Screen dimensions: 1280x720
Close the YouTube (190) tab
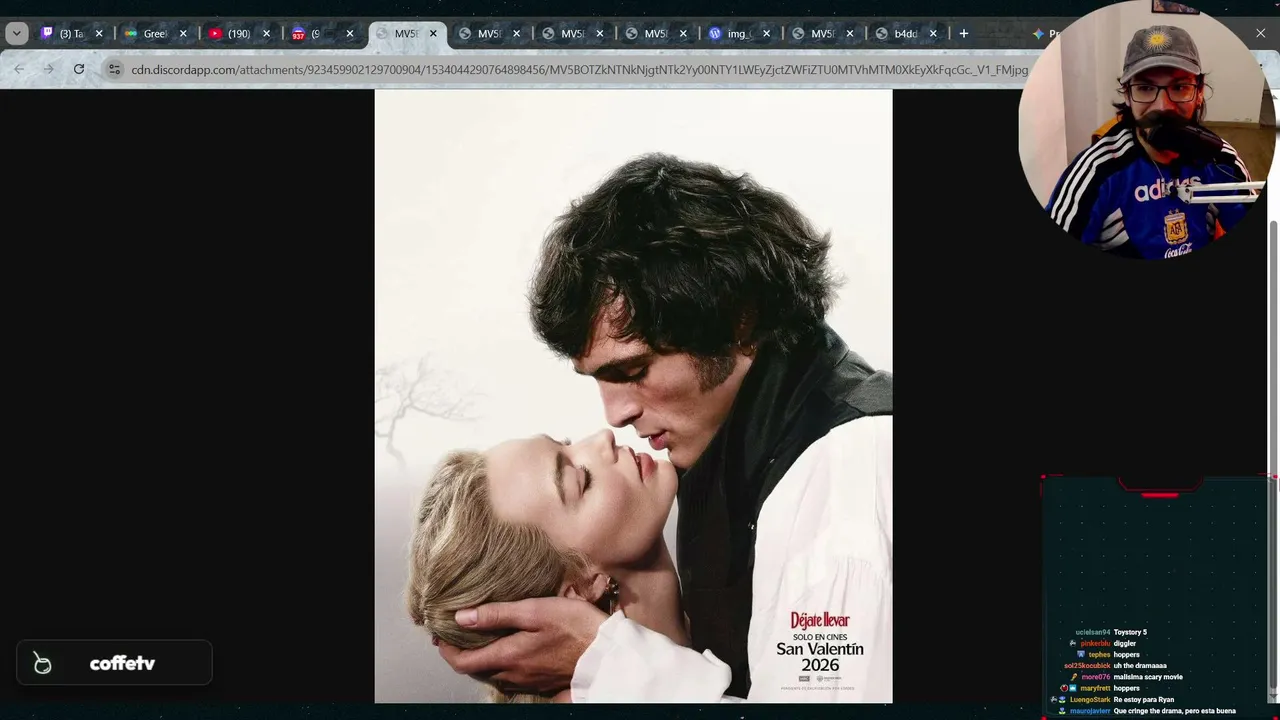[266, 33]
